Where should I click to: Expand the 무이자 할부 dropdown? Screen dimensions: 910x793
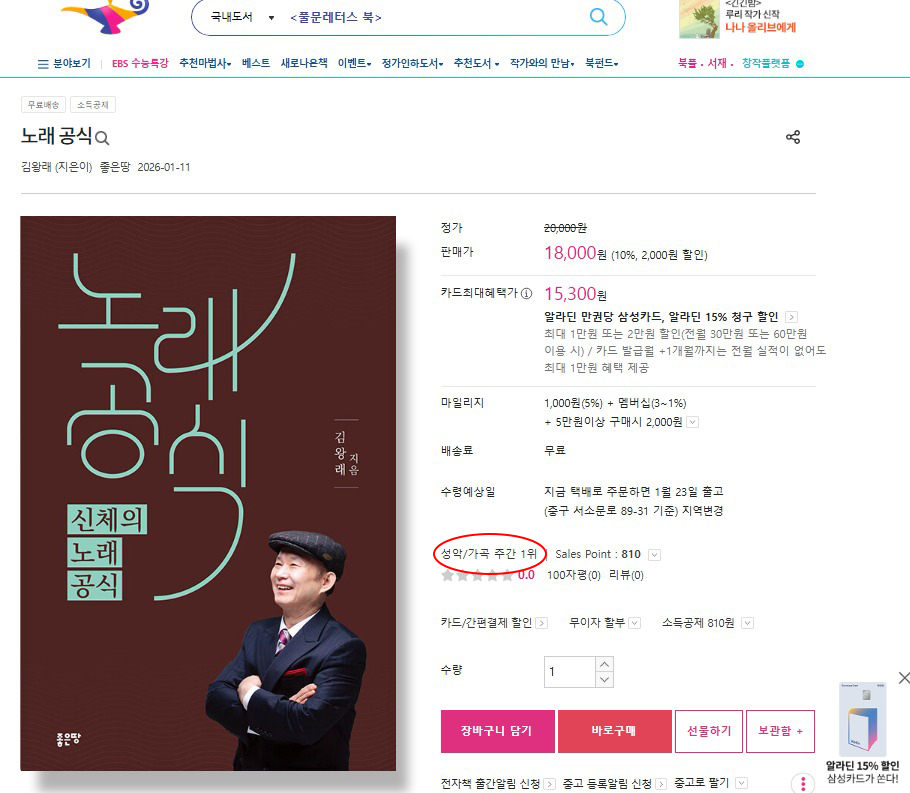634,623
